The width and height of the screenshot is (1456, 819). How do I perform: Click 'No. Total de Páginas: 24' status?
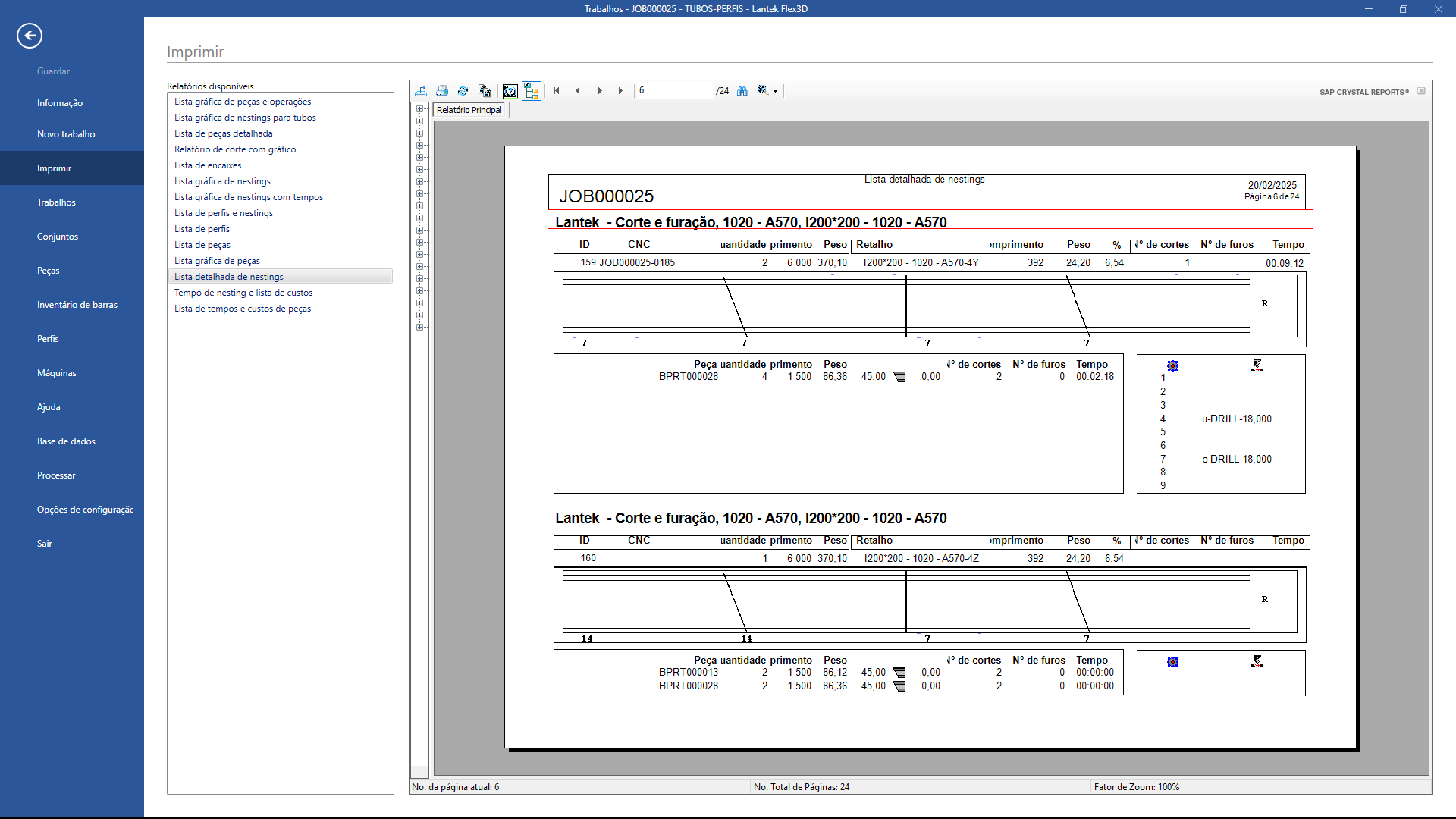pos(802,787)
